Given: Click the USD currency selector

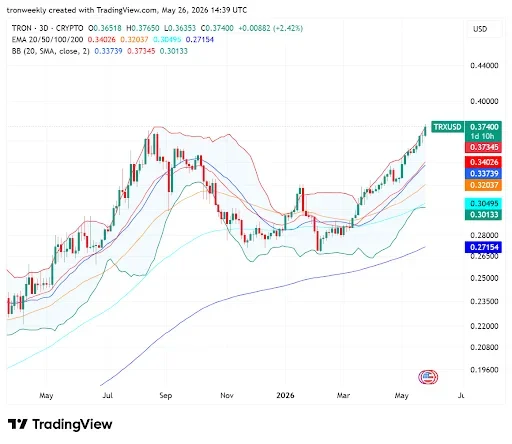Looking at the screenshot, I should [484, 29].
